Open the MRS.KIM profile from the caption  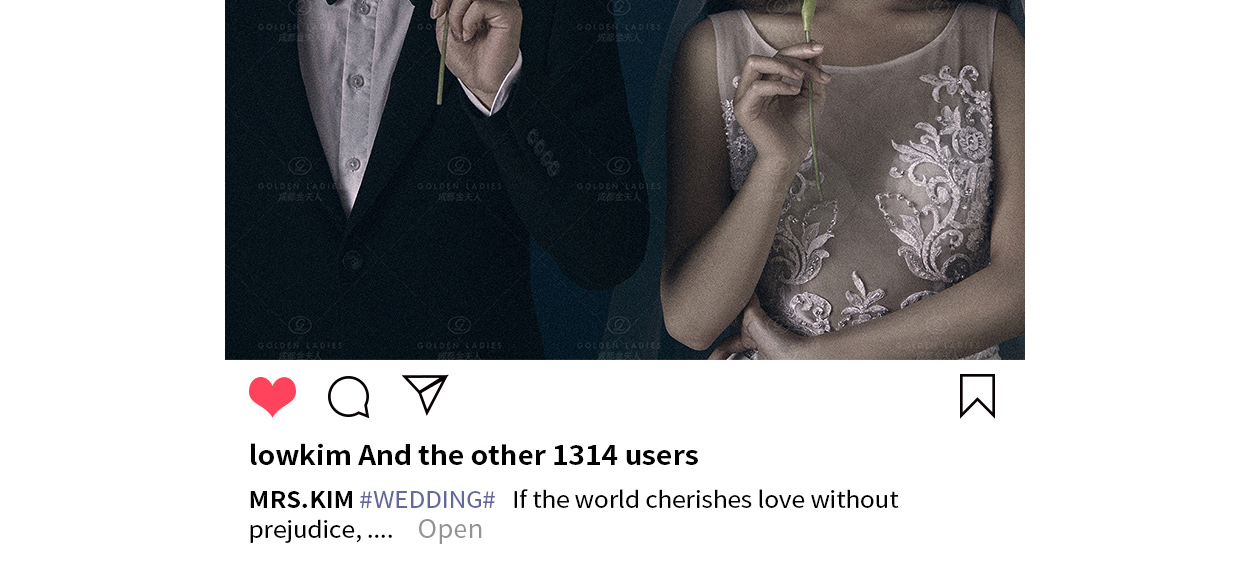(x=301, y=499)
